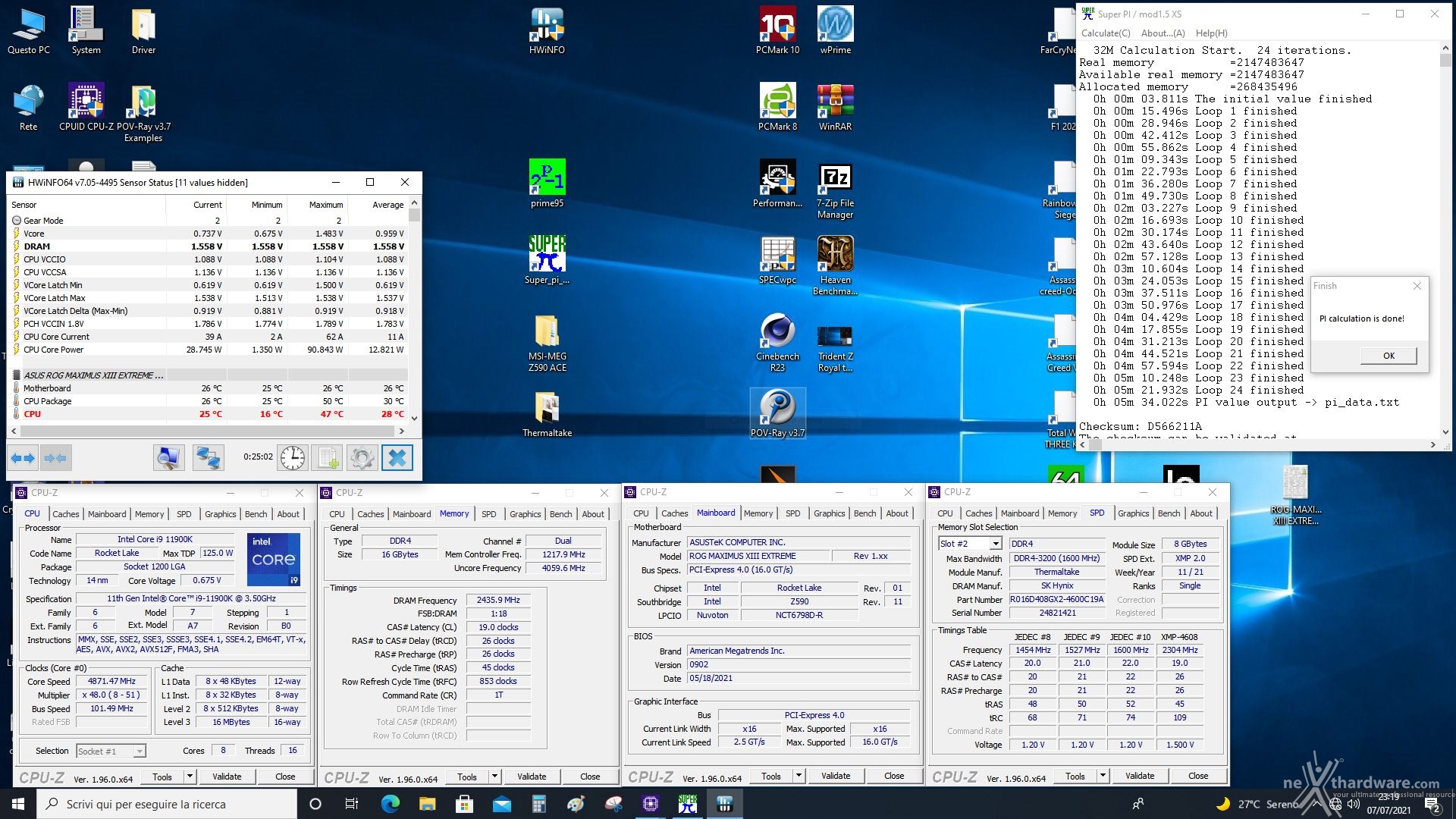Screen dimensions: 1456x819
Task: Launch wPrime from the desktop
Action: [835, 31]
